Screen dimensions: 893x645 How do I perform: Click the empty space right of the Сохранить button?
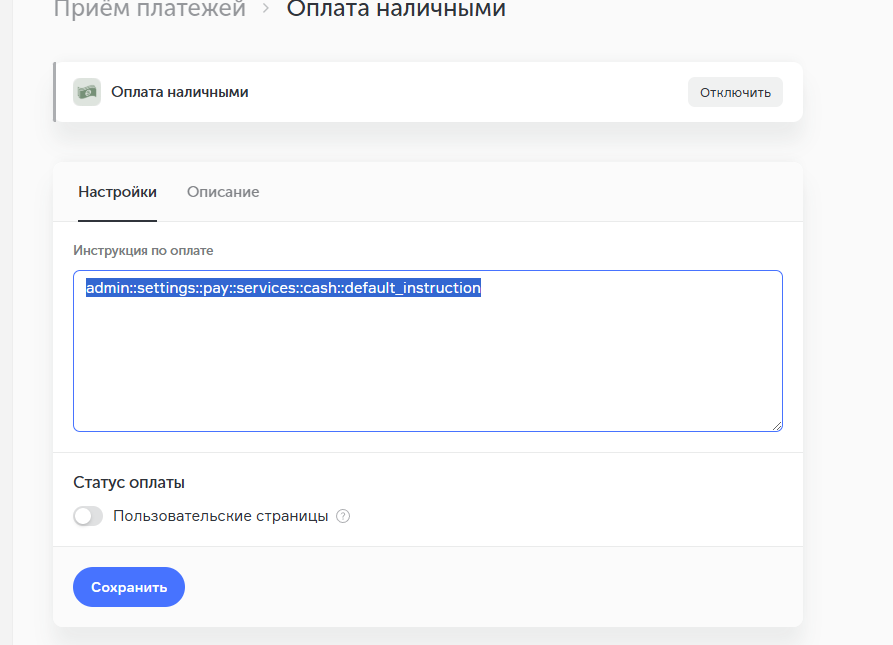[x=480, y=587]
